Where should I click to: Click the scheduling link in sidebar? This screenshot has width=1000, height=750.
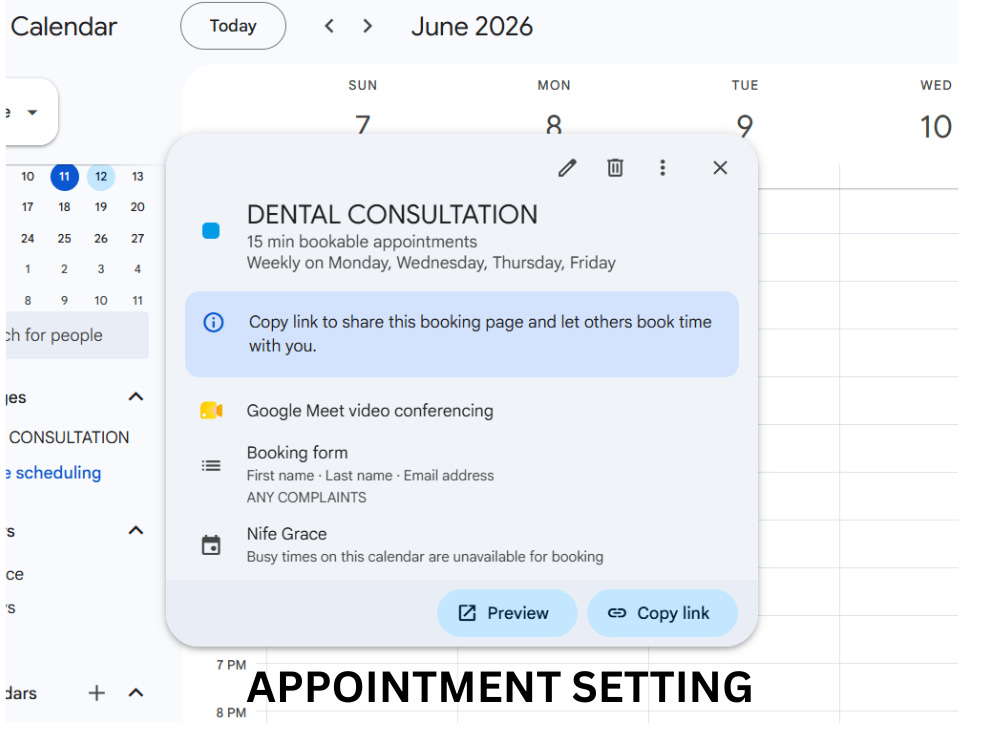pos(54,473)
